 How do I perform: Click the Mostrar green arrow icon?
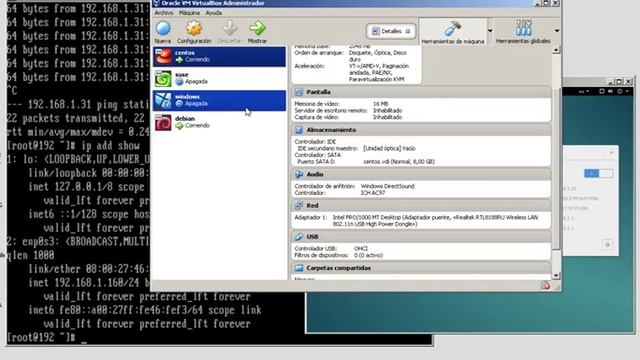(257, 29)
